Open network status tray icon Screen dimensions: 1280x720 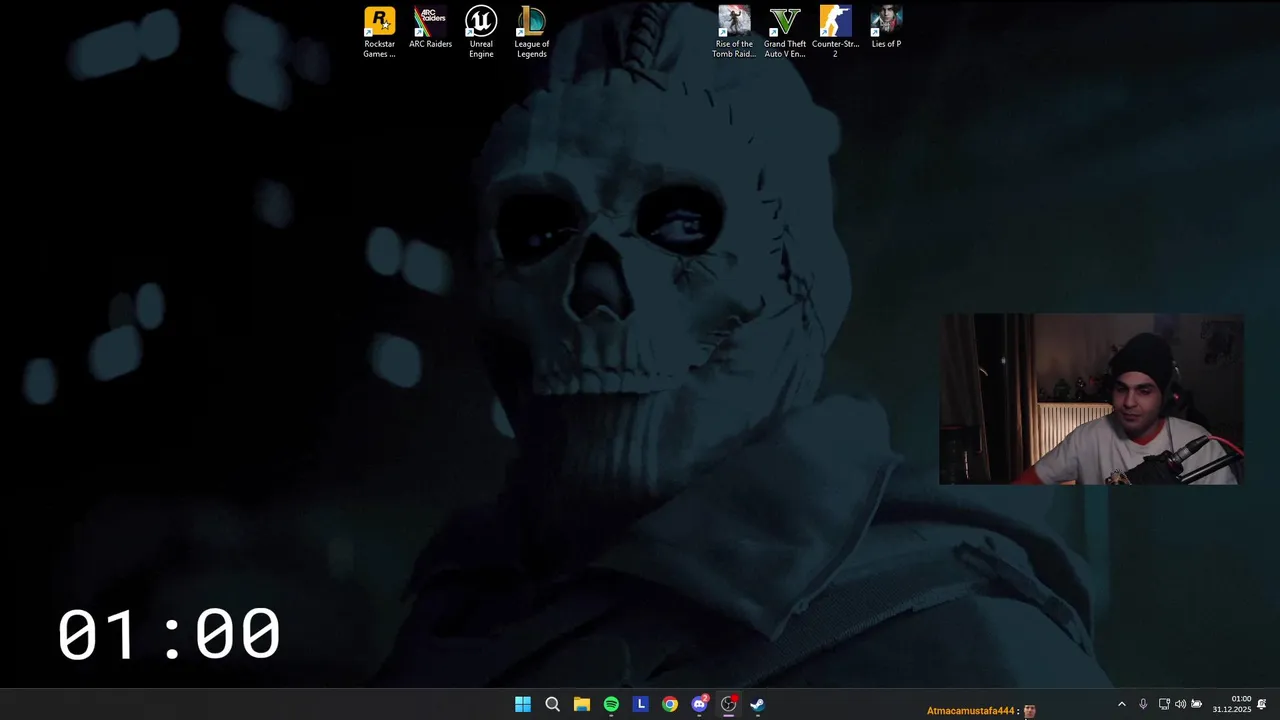pyautogui.click(x=1164, y=704)
